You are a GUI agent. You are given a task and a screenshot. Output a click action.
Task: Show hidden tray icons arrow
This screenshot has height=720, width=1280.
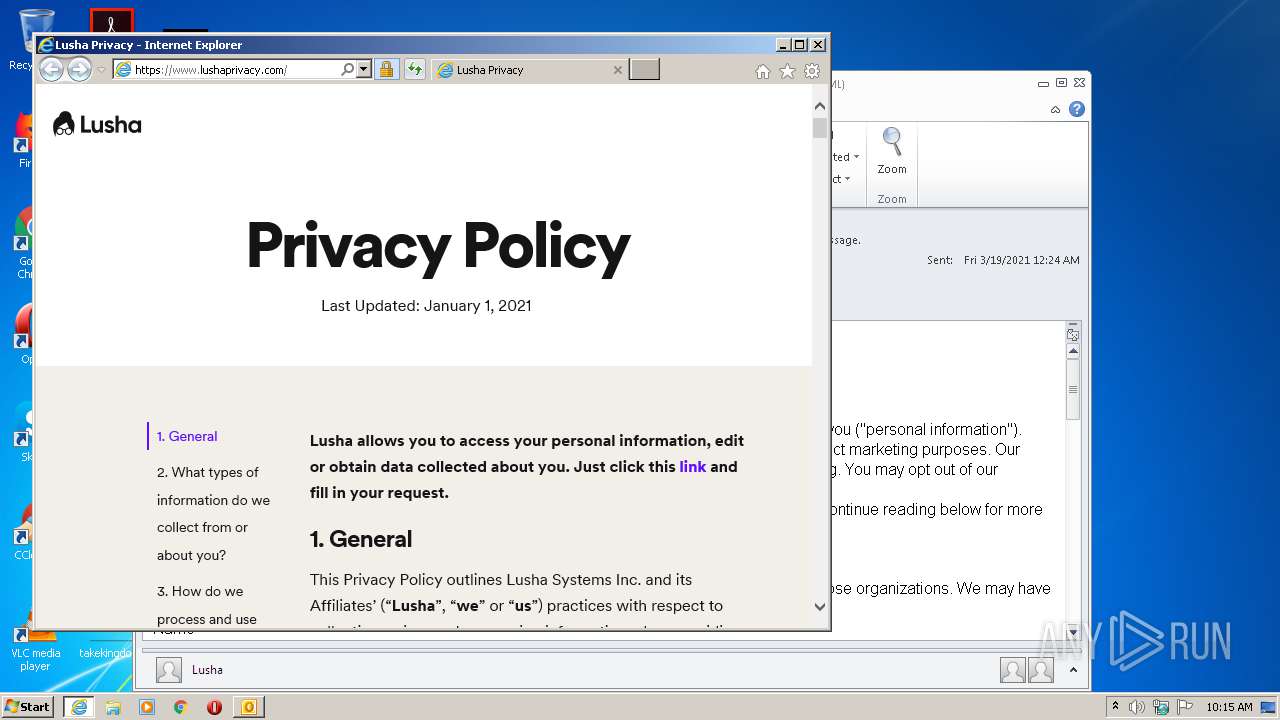[x=1115, y=707]
